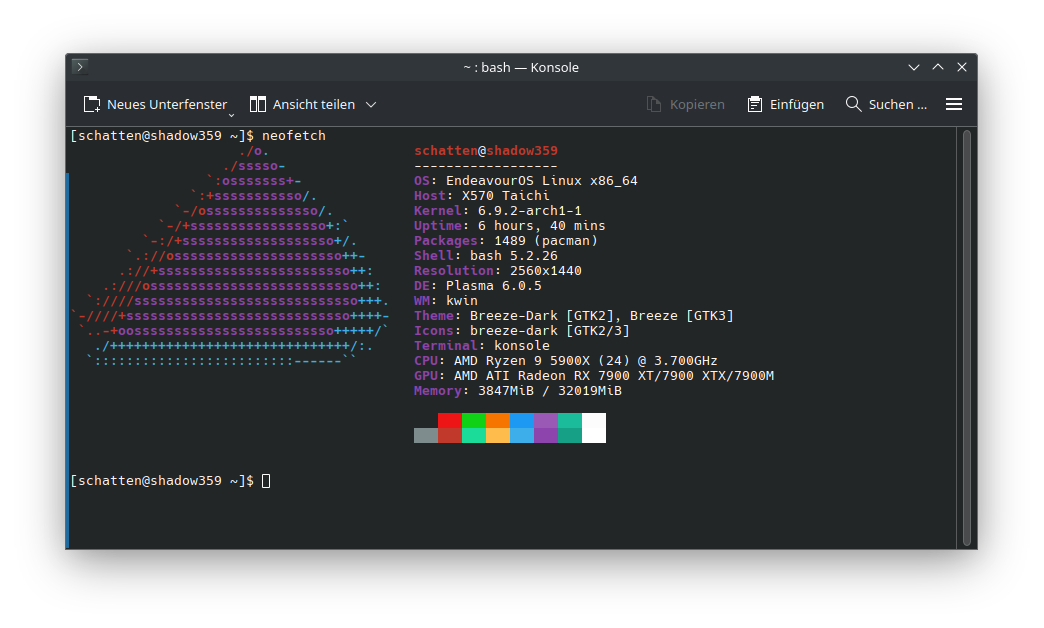
Task: Click the 'konsole' terminal value
Action: click(x=521, y=346)
